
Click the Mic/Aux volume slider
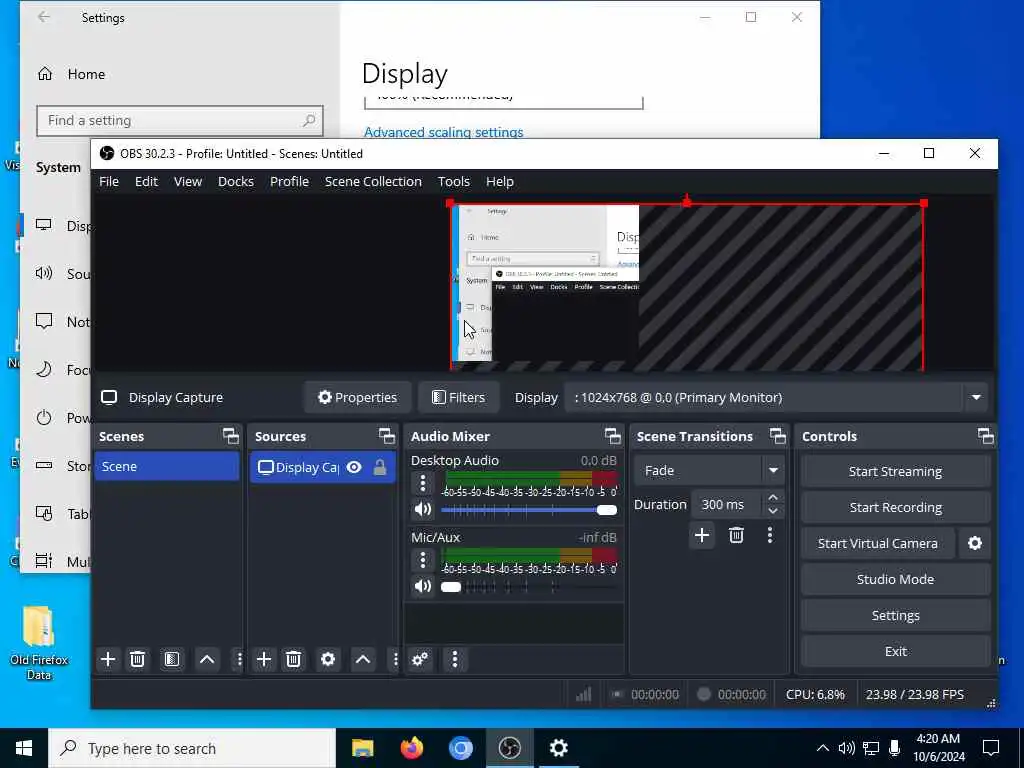point(529,587)
